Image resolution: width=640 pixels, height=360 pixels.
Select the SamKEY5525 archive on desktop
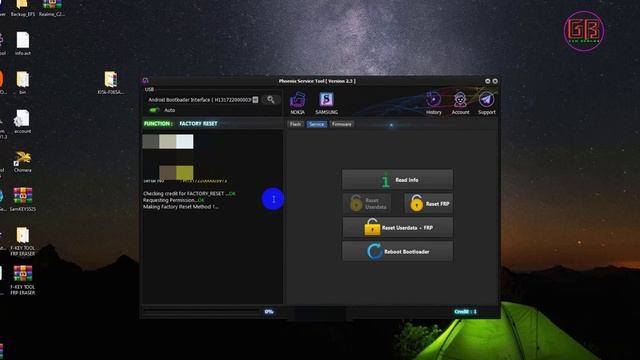tap(23, 200)
